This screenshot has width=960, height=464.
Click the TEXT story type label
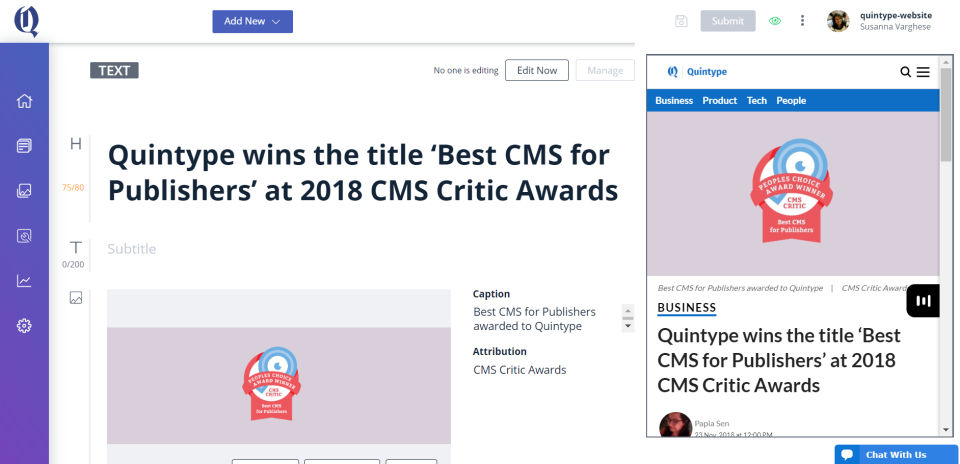(114, 70)
